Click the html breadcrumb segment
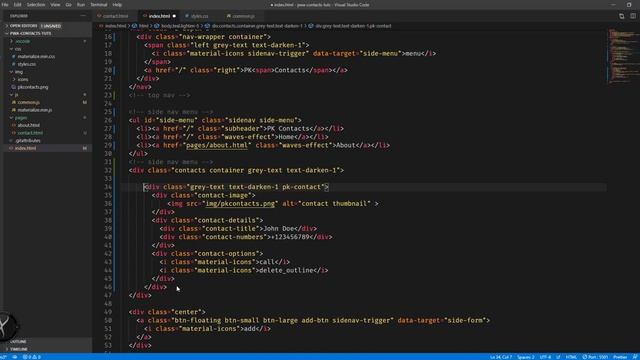This screenshot has height=360, width=640. (141, 26)
